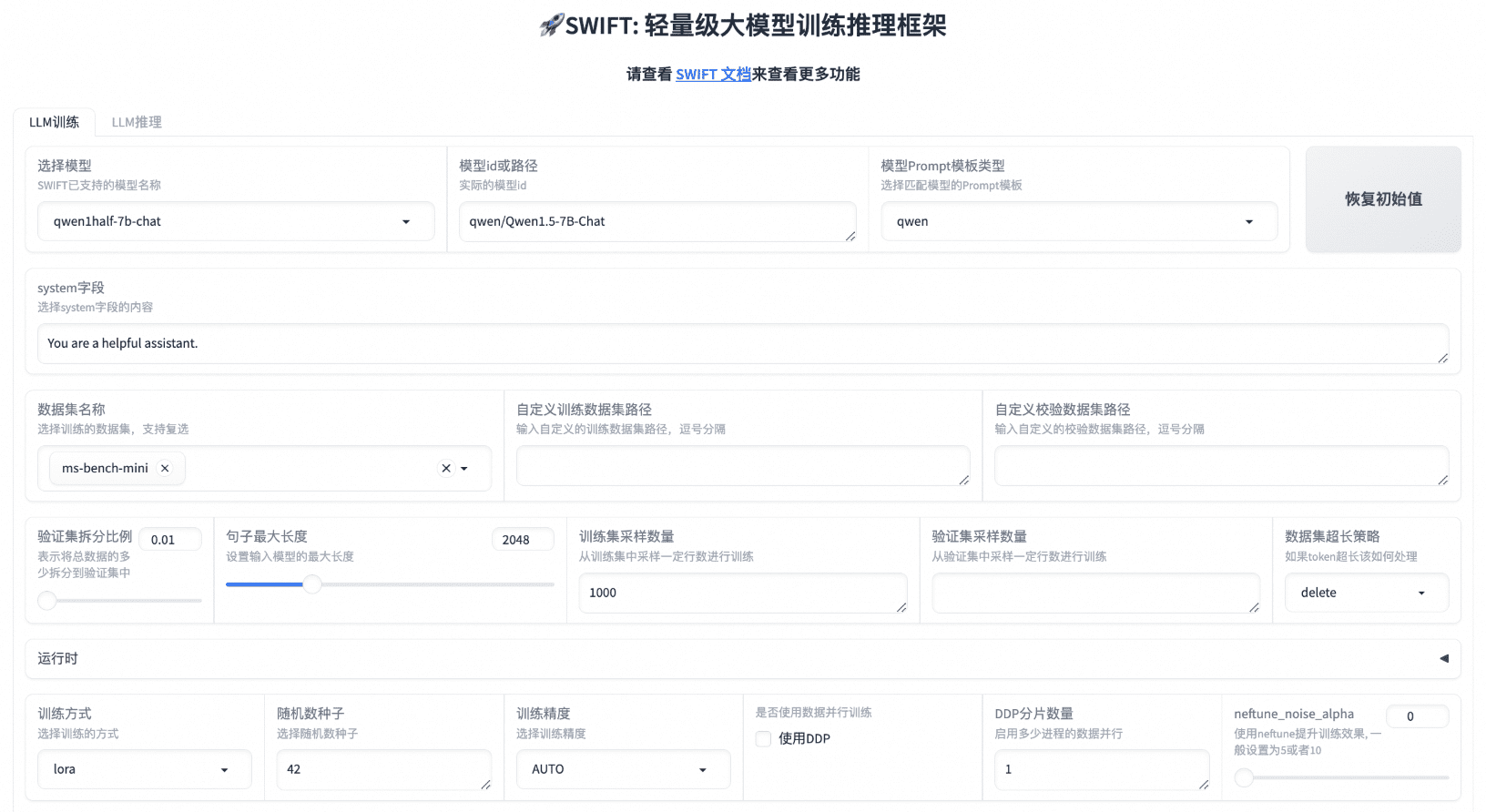The width and height of the screenshot is (1486, 812).
Task: Click the 验证集拆分比例 number box
Action: pyautogui.click(x=170, y=539)
